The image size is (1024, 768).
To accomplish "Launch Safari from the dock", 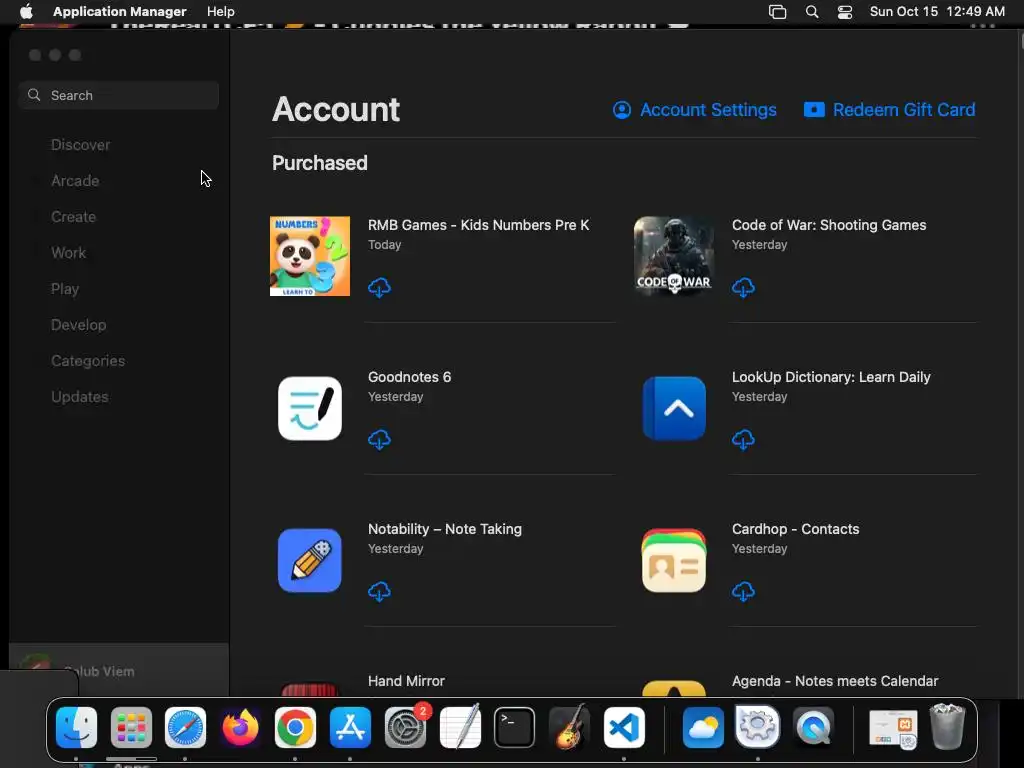I will 185,727.
